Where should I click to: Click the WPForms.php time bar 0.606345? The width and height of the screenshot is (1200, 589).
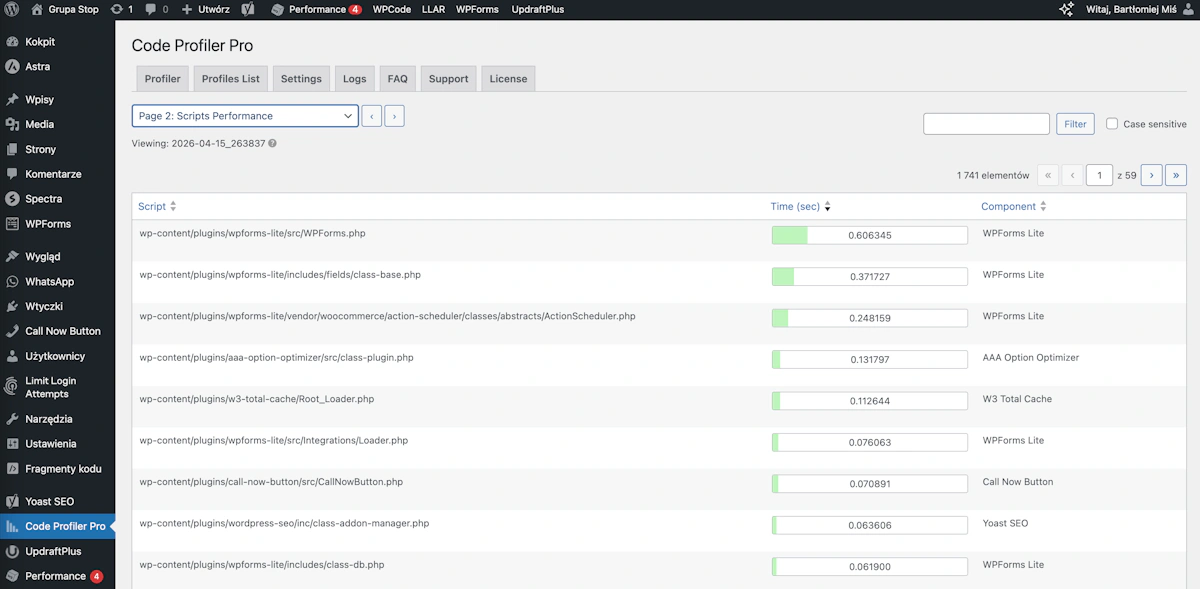(x=869, y=235)
